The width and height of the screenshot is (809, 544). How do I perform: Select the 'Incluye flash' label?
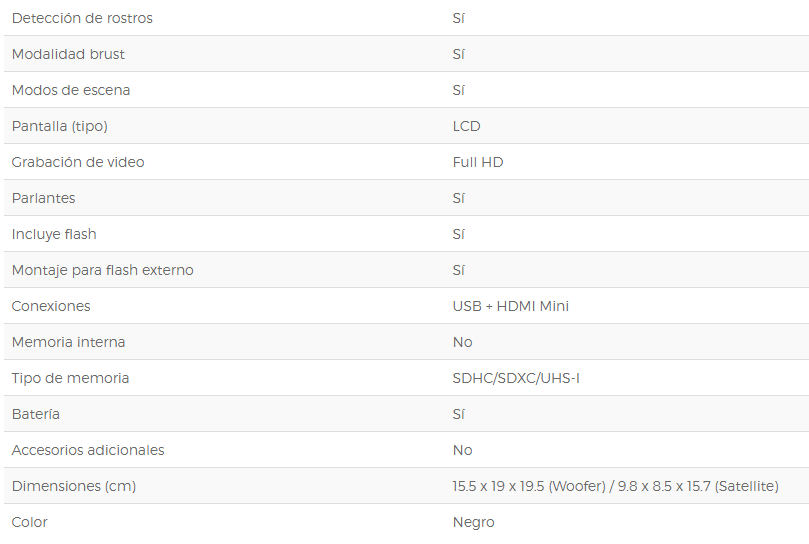(x=54, y=234)
